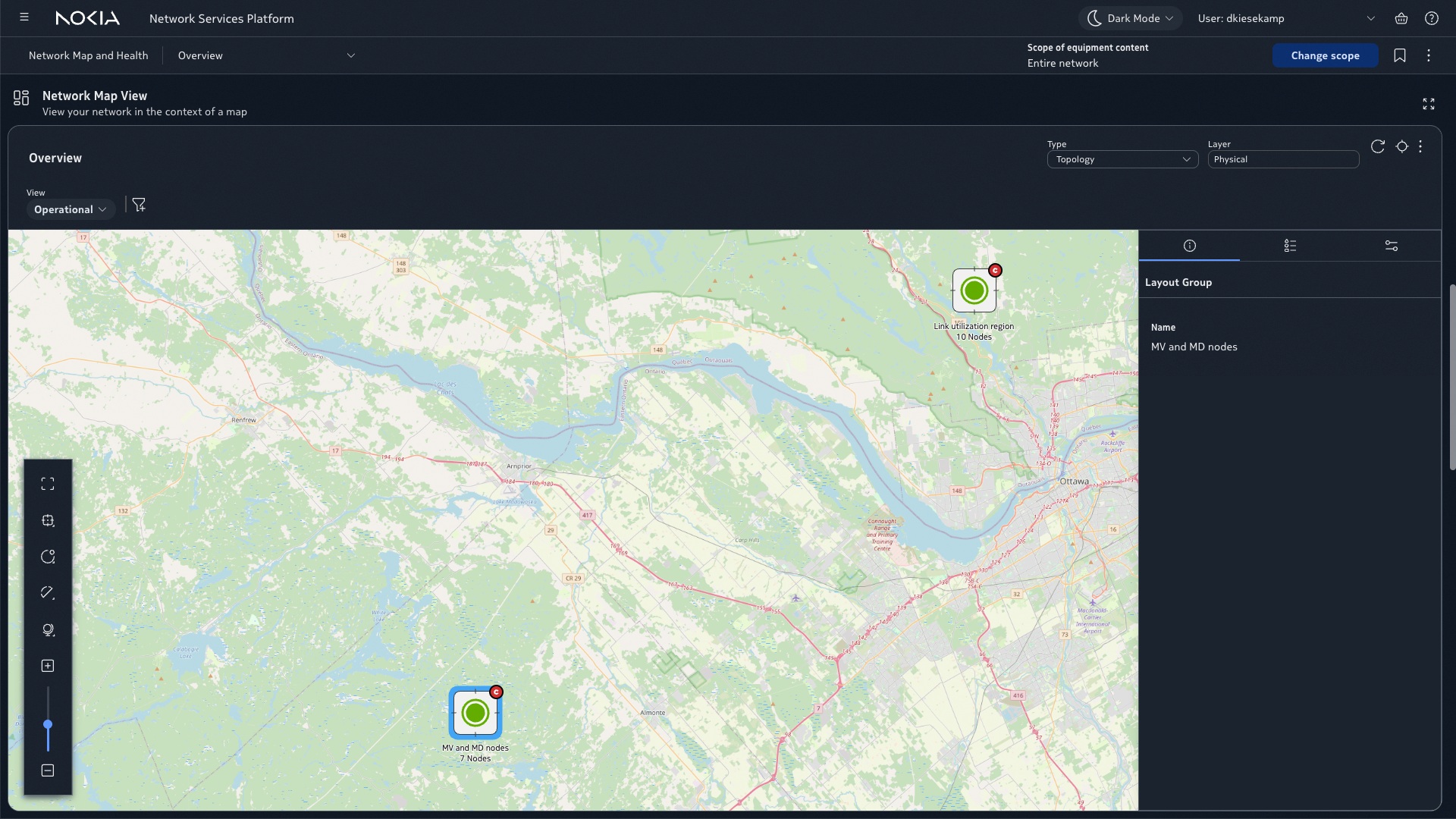The image size is (1456, 819).
Task: Click the fit-to-screen map tool
Action: click(x=48, y=484)
